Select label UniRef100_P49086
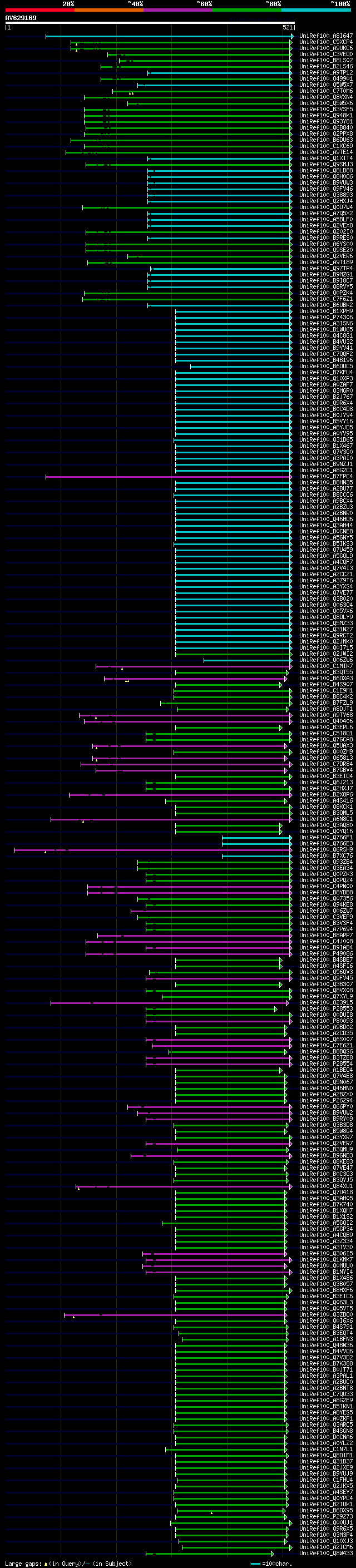Viewport: 356px width, 1568px height. coord(325,954)
